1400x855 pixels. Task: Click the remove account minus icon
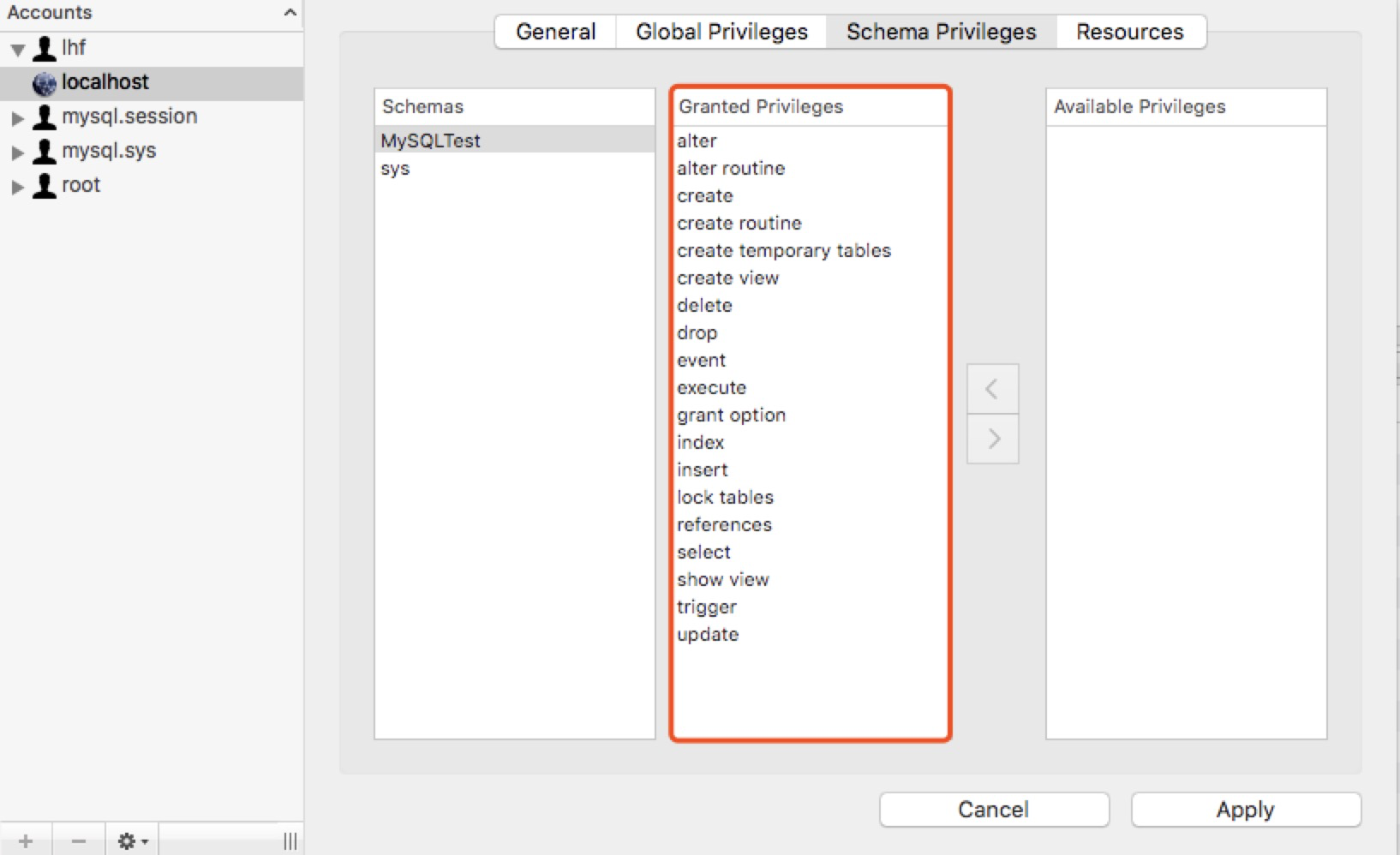pos(79,840)
